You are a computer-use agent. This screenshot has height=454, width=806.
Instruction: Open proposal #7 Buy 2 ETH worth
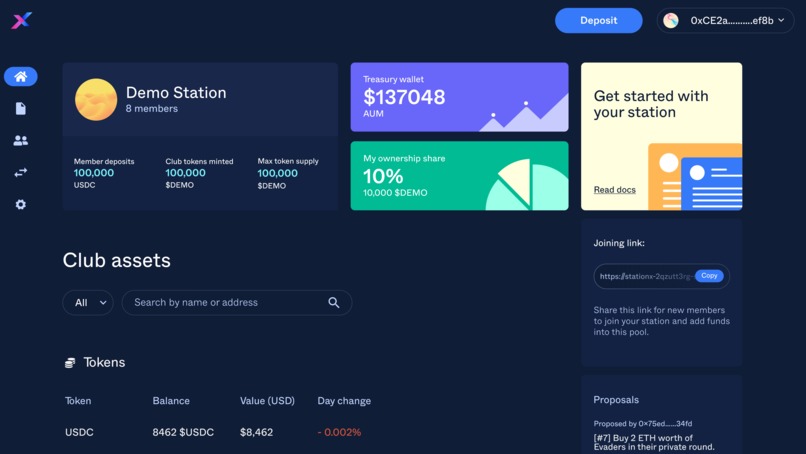(x=654, y=442)
